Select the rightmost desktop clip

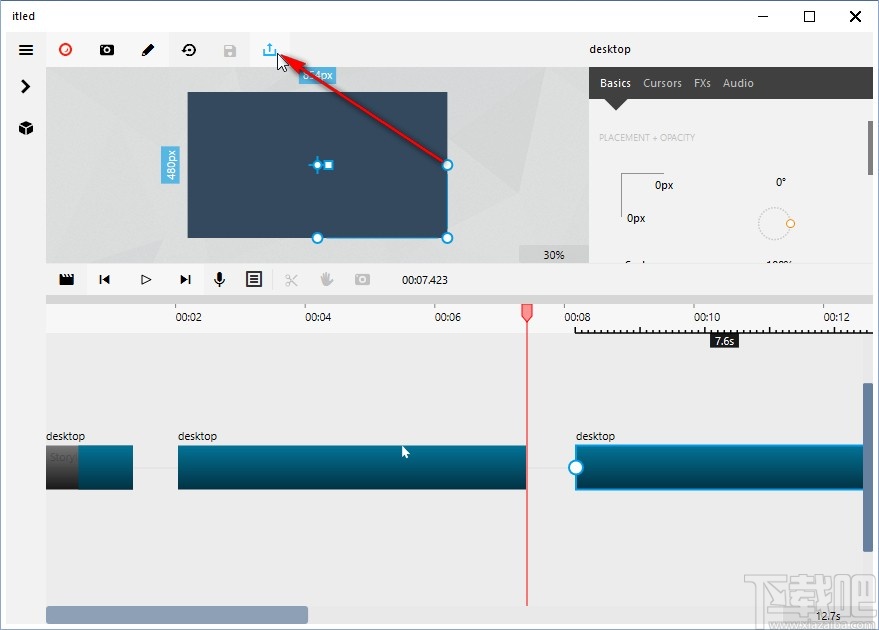[719, 467]
